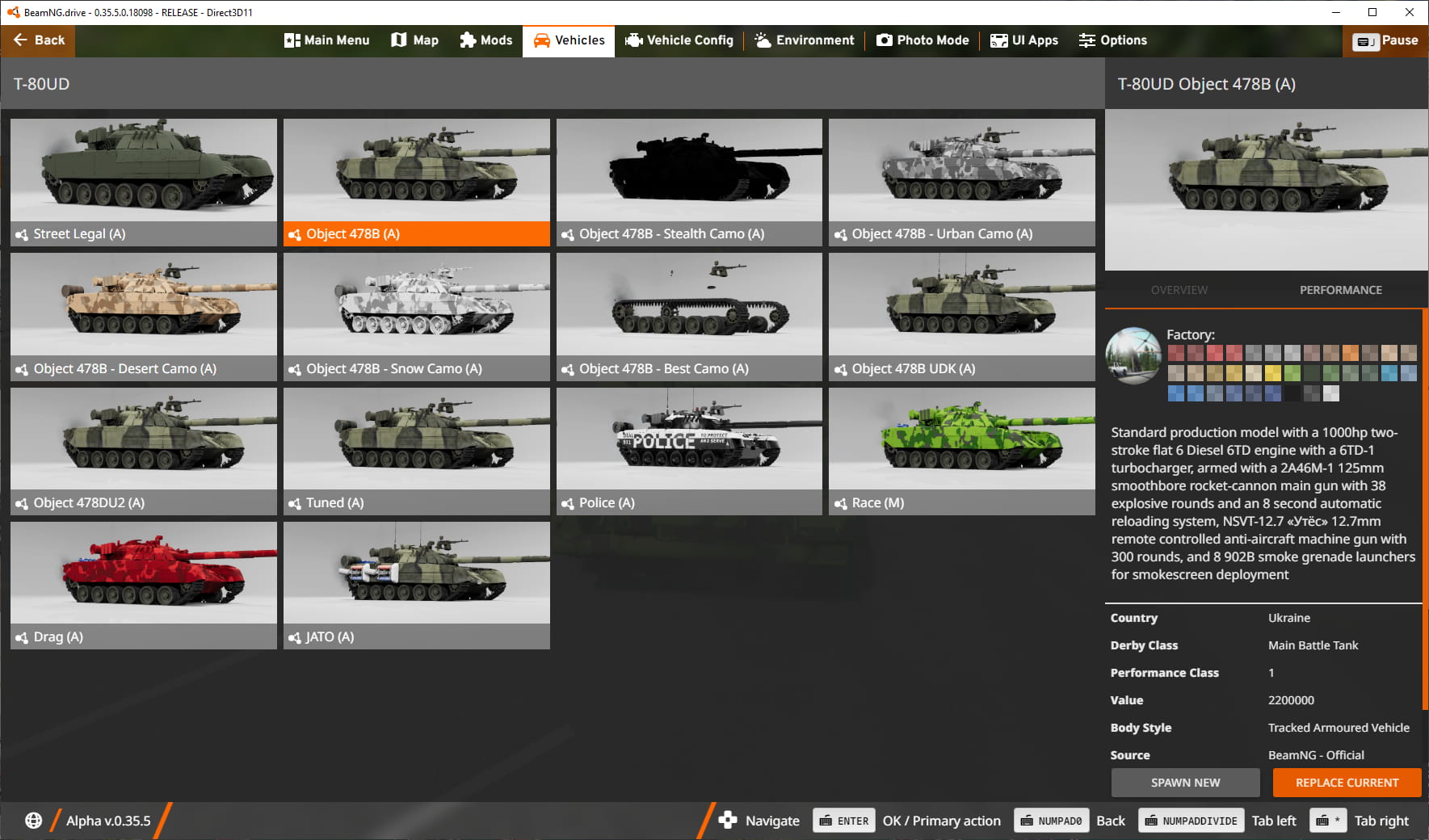Click the Pause button
This screenshot has width=1429, height=840.
point(1385,40)
